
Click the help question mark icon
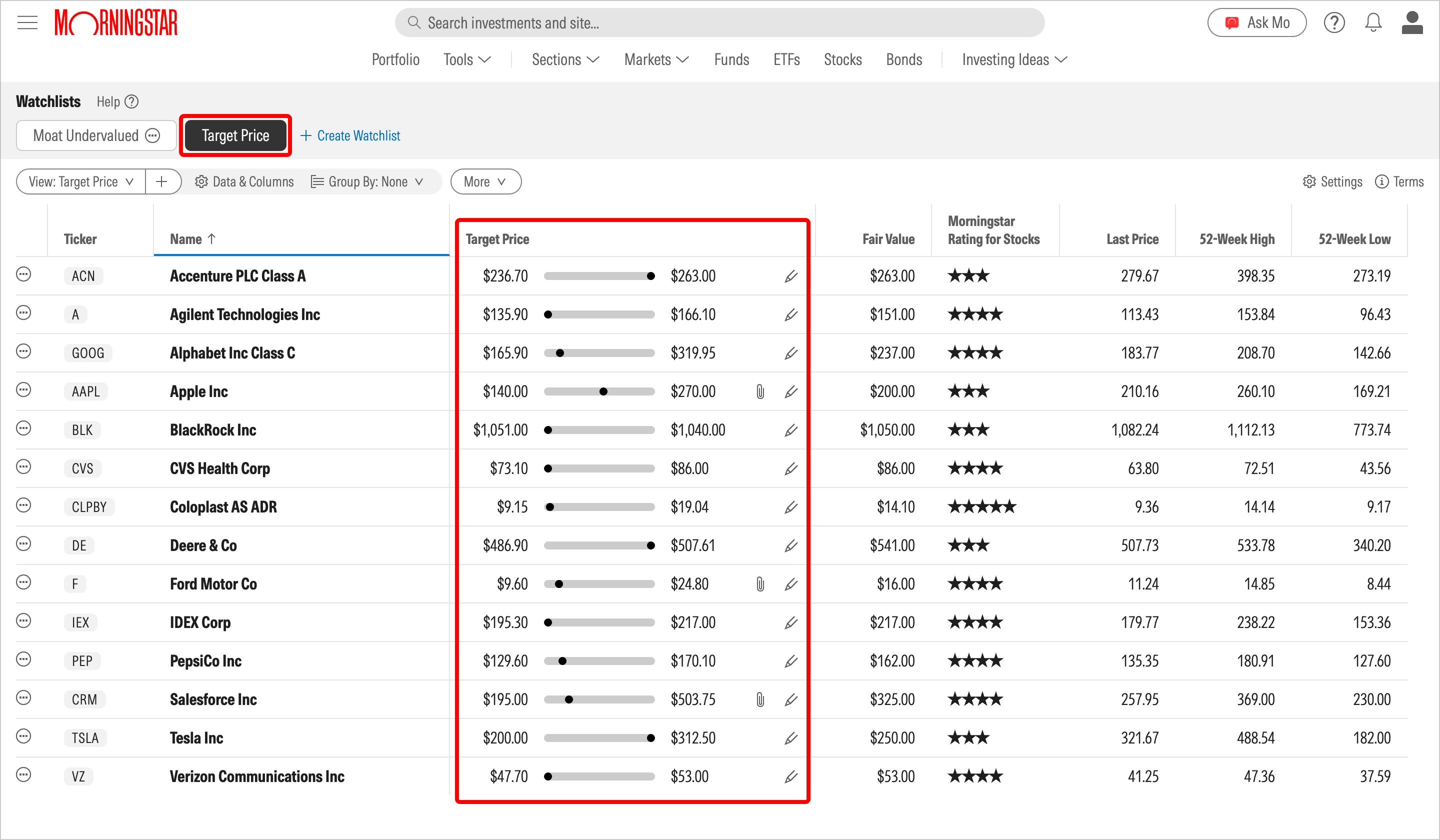1333,23
